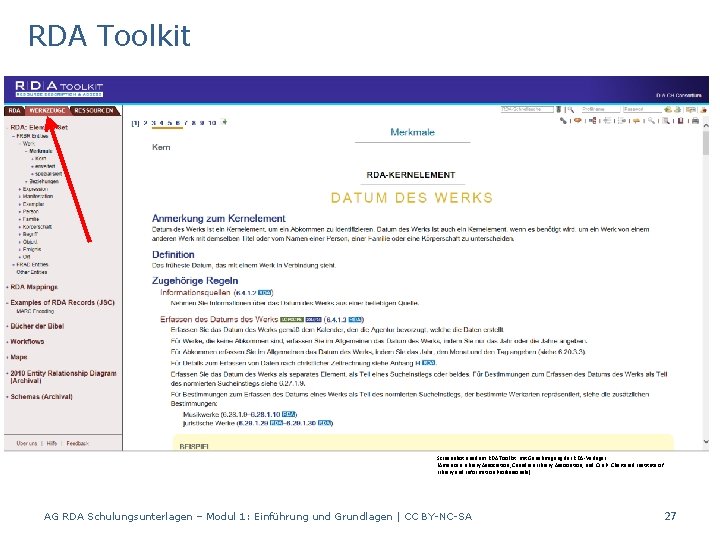Collapse the RDA: Element Set node
720x540 pixels.
(8, 128)
